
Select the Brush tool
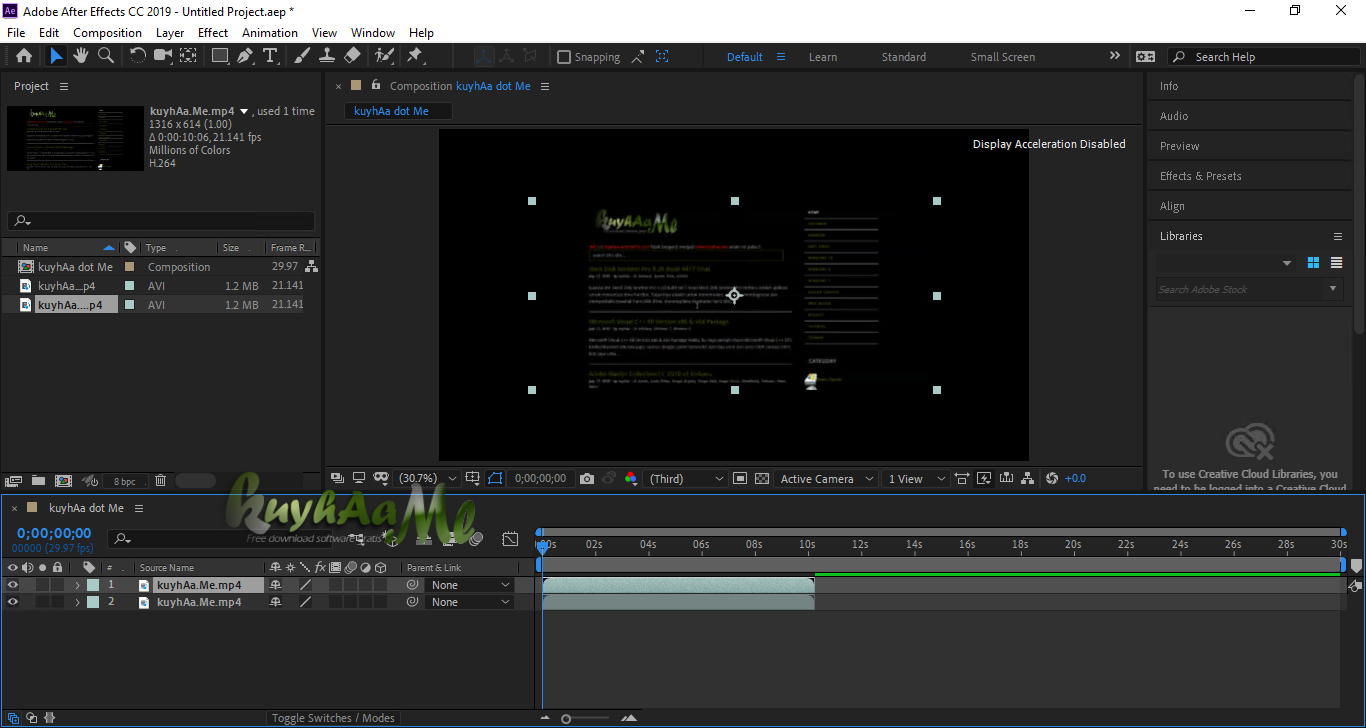(302, 56)
